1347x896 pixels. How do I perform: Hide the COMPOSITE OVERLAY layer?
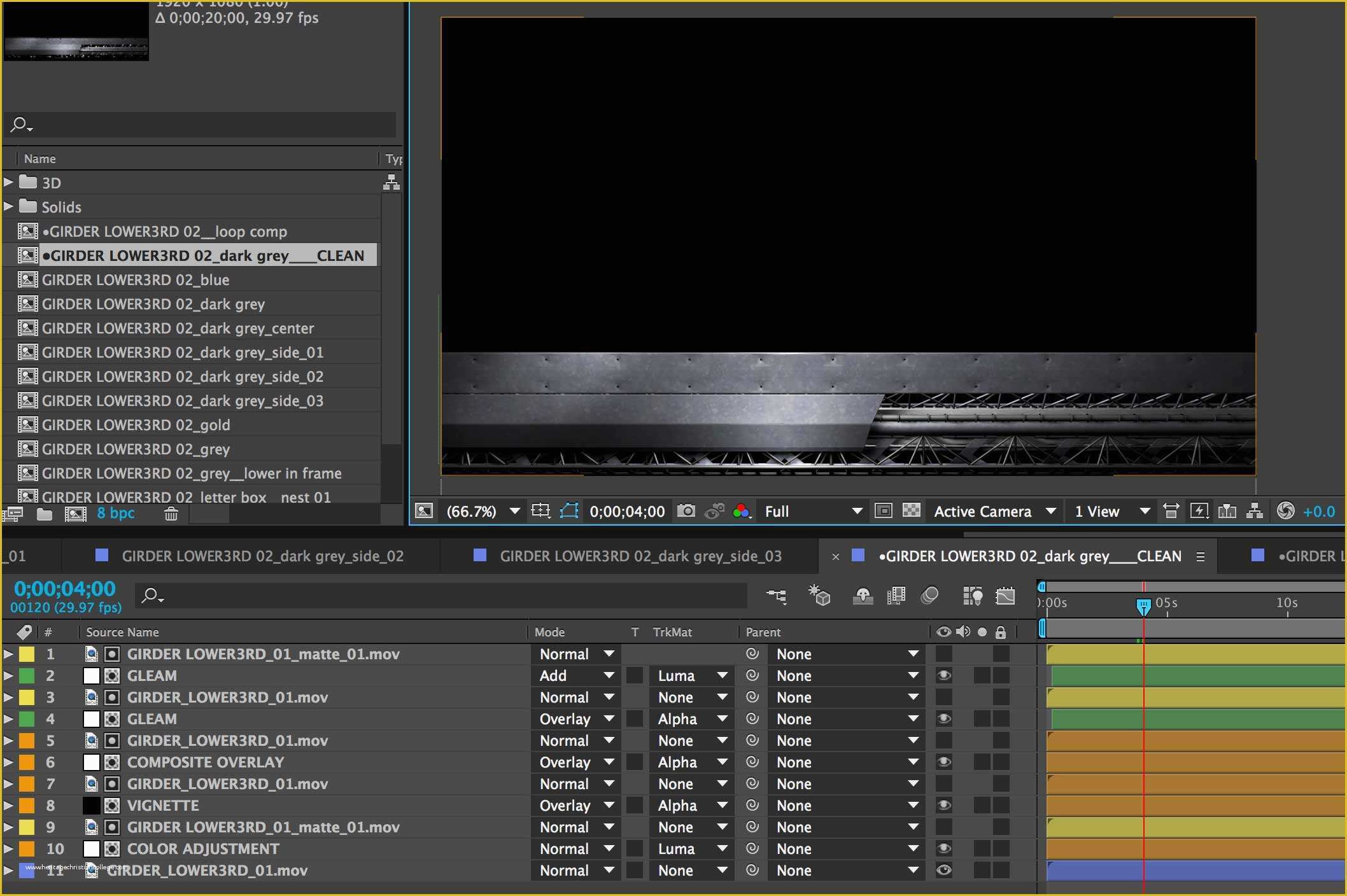pyautogui.click(x=944, y=762)
